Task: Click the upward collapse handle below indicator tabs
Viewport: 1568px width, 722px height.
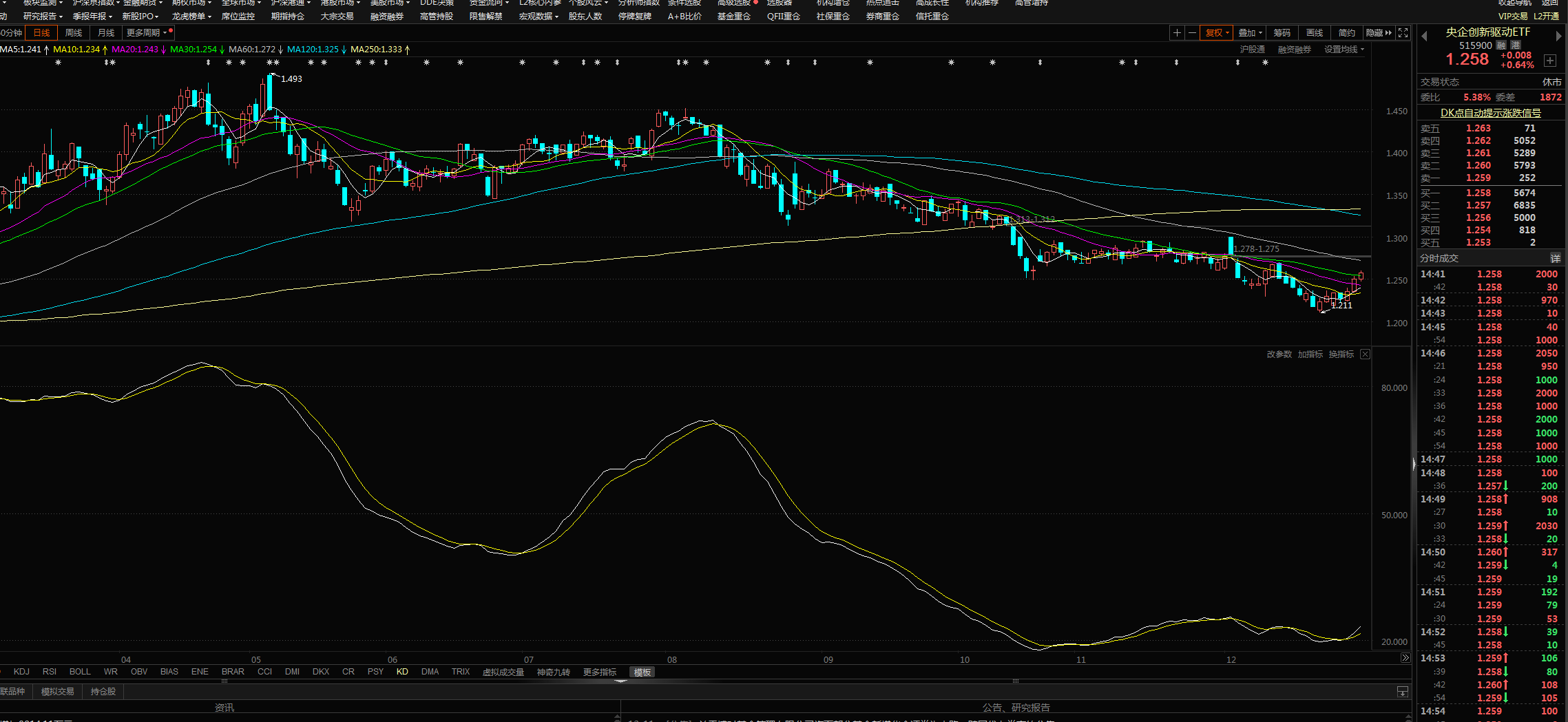Action: pos(620,681)
